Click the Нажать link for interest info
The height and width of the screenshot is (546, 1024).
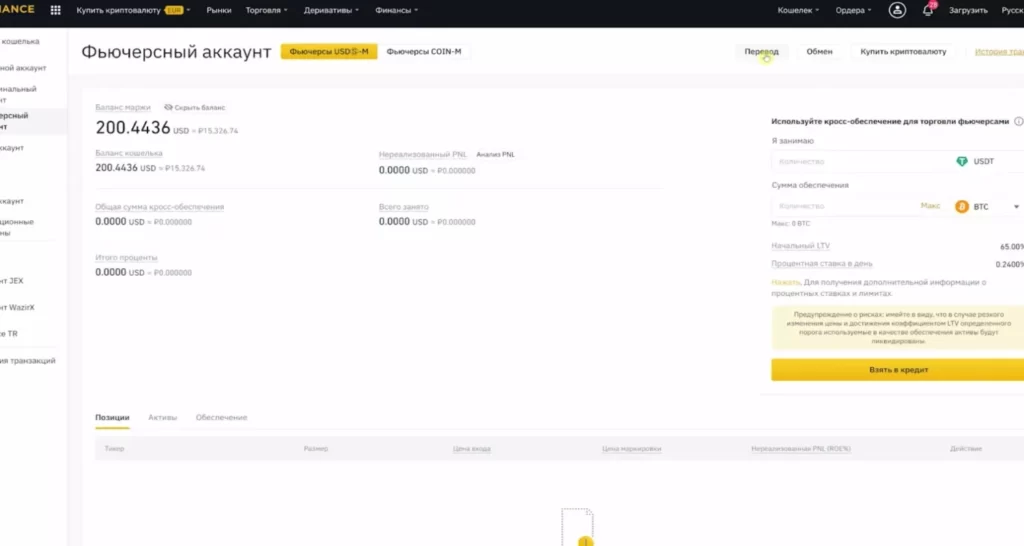[x=786, y=282]
